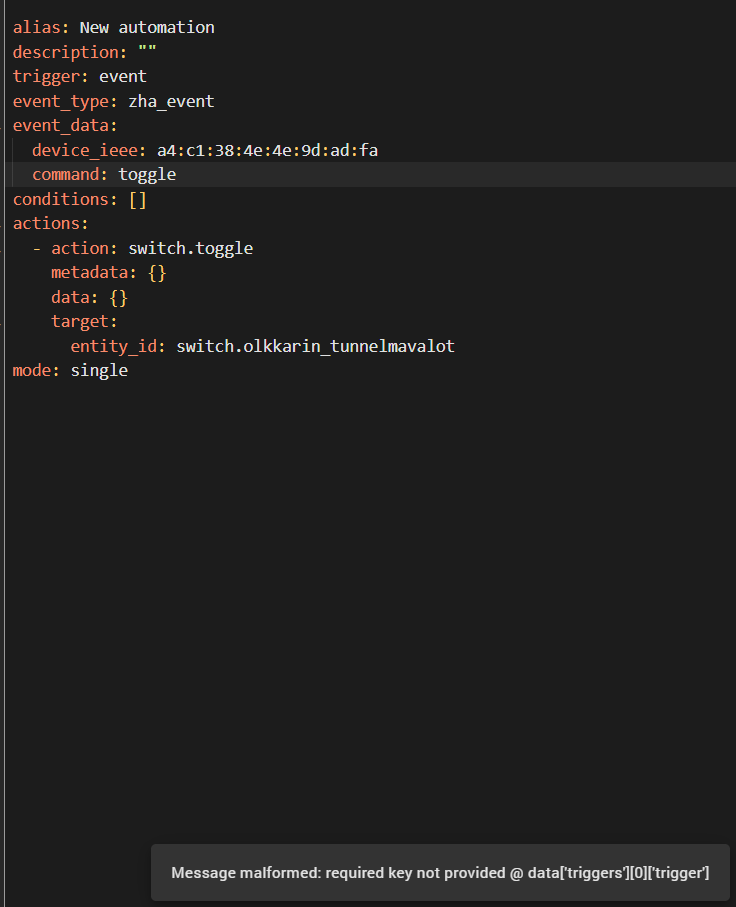Click the zha_event event type value

point(171,101)
